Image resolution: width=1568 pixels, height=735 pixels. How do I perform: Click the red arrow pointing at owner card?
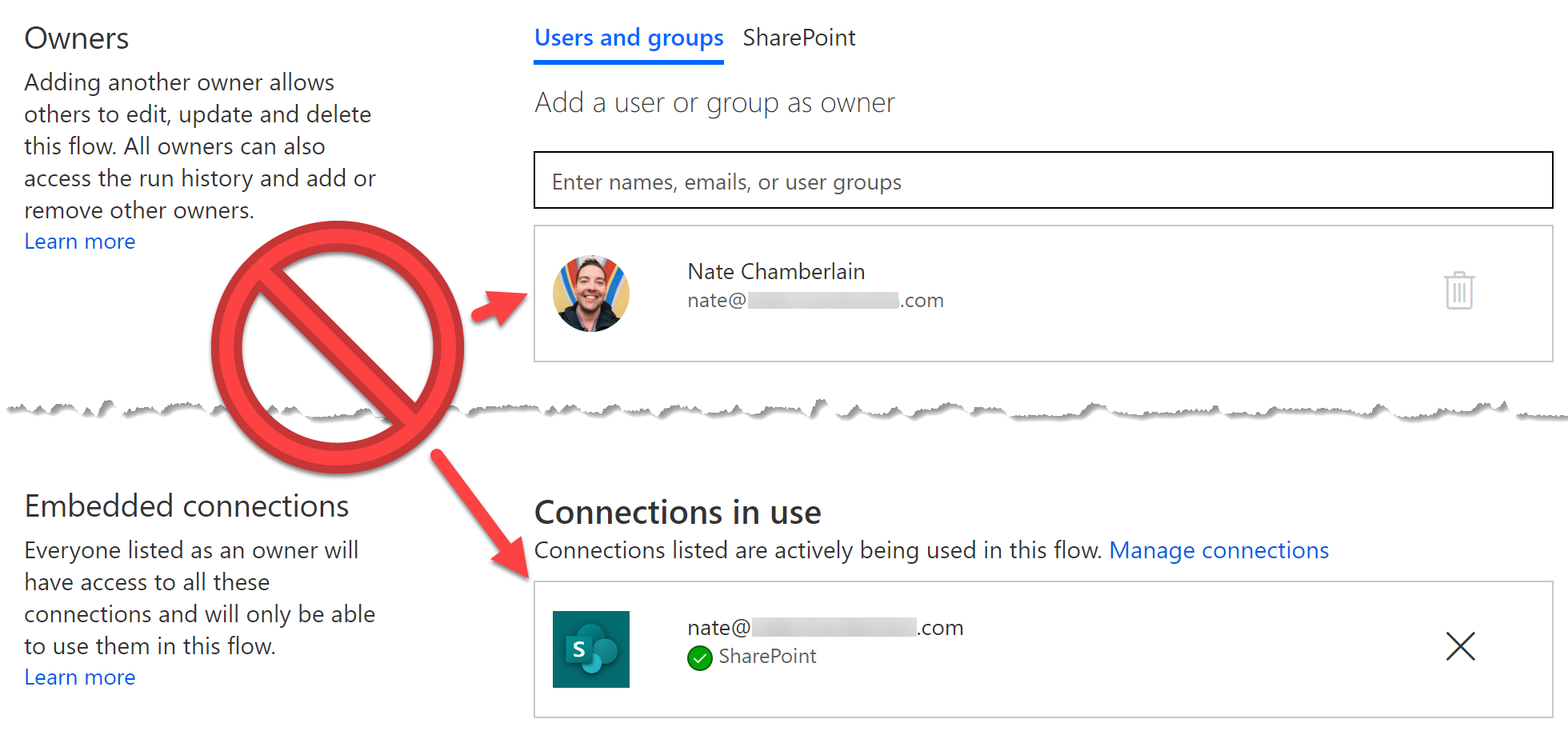click(499, 308)
